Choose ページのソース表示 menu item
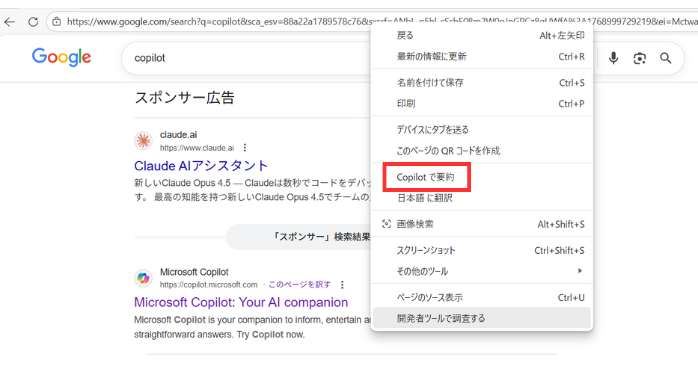Image resolution: width=698 pixels, height=365 pixels. pos(482,297)
